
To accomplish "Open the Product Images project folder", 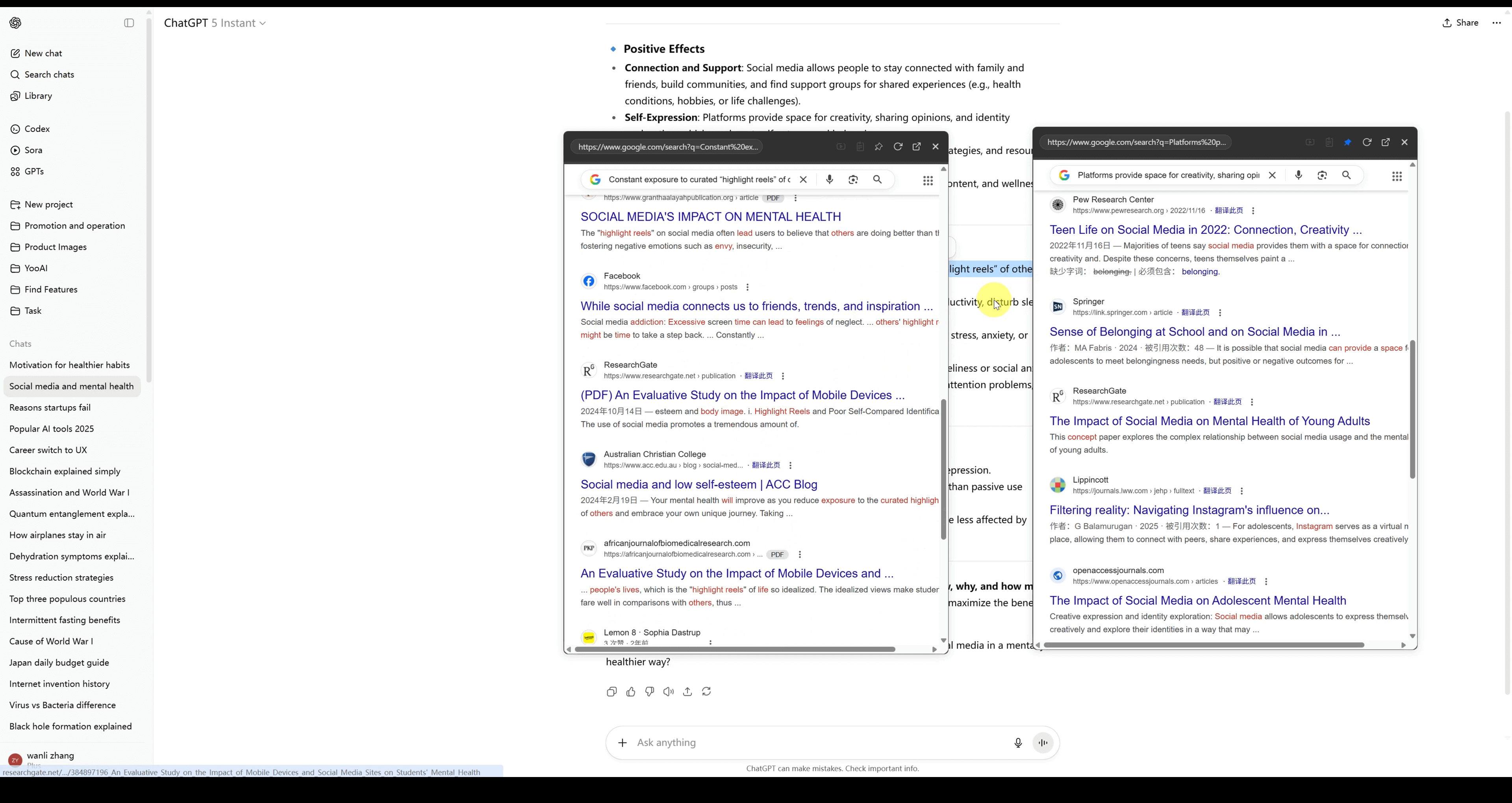I will pyautogui.click(x=48, y=247).
